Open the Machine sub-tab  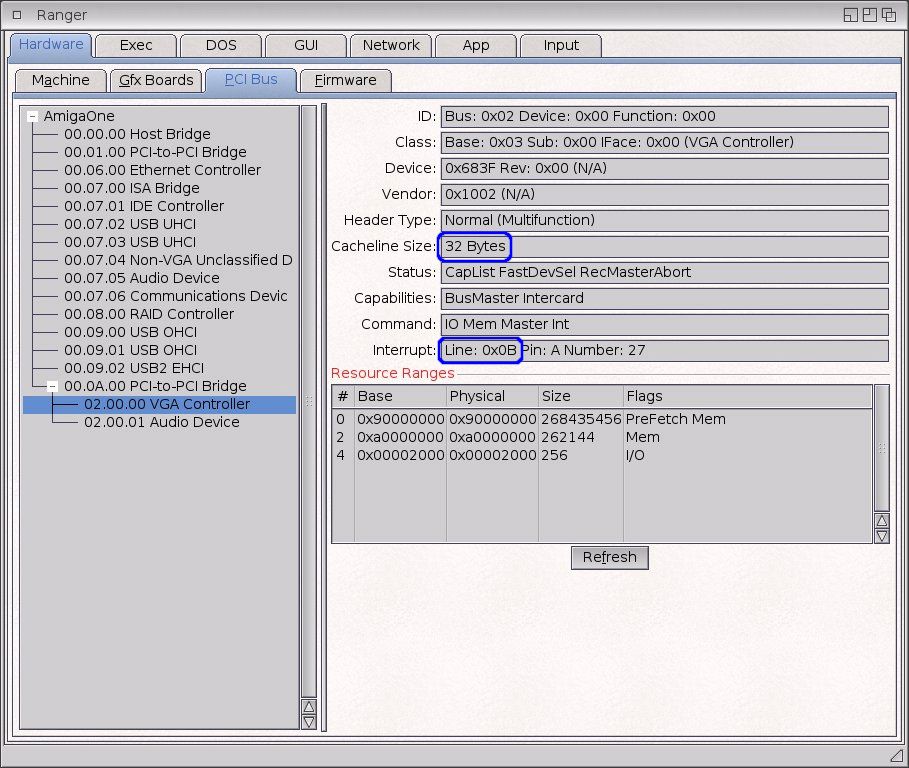61,80
